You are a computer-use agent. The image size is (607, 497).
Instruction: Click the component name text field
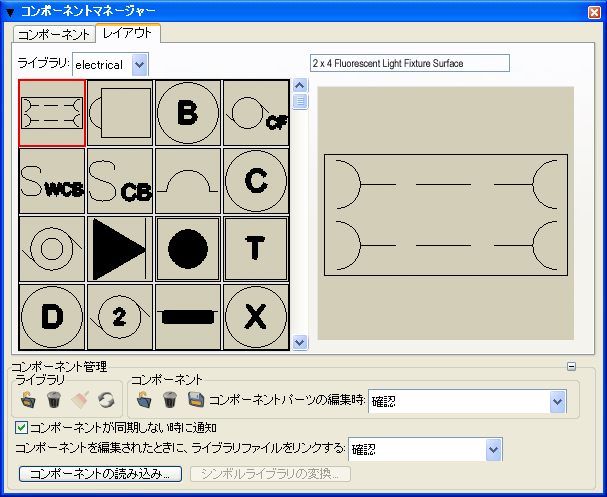coord(410,63)
